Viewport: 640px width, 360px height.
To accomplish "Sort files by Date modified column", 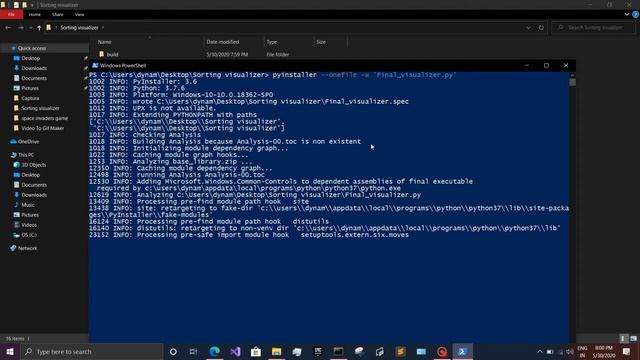I will (x=223, y=42).
